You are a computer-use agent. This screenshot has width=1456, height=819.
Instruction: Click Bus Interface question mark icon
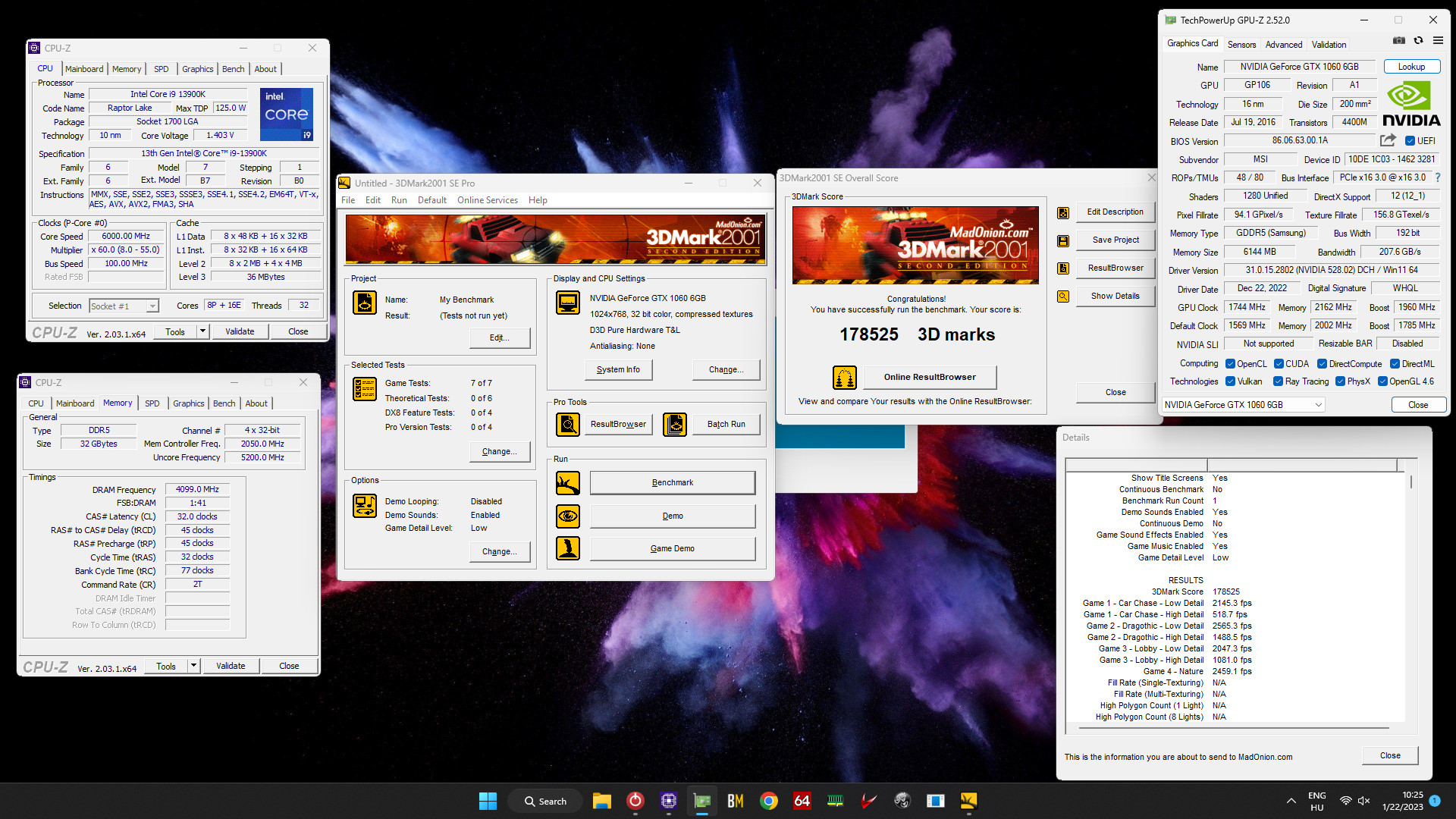(x=1437, y=177)
